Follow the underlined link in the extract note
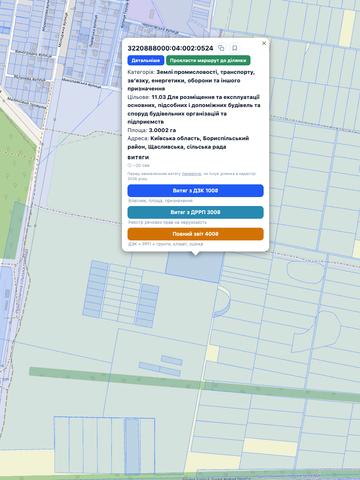 (191, 174)
